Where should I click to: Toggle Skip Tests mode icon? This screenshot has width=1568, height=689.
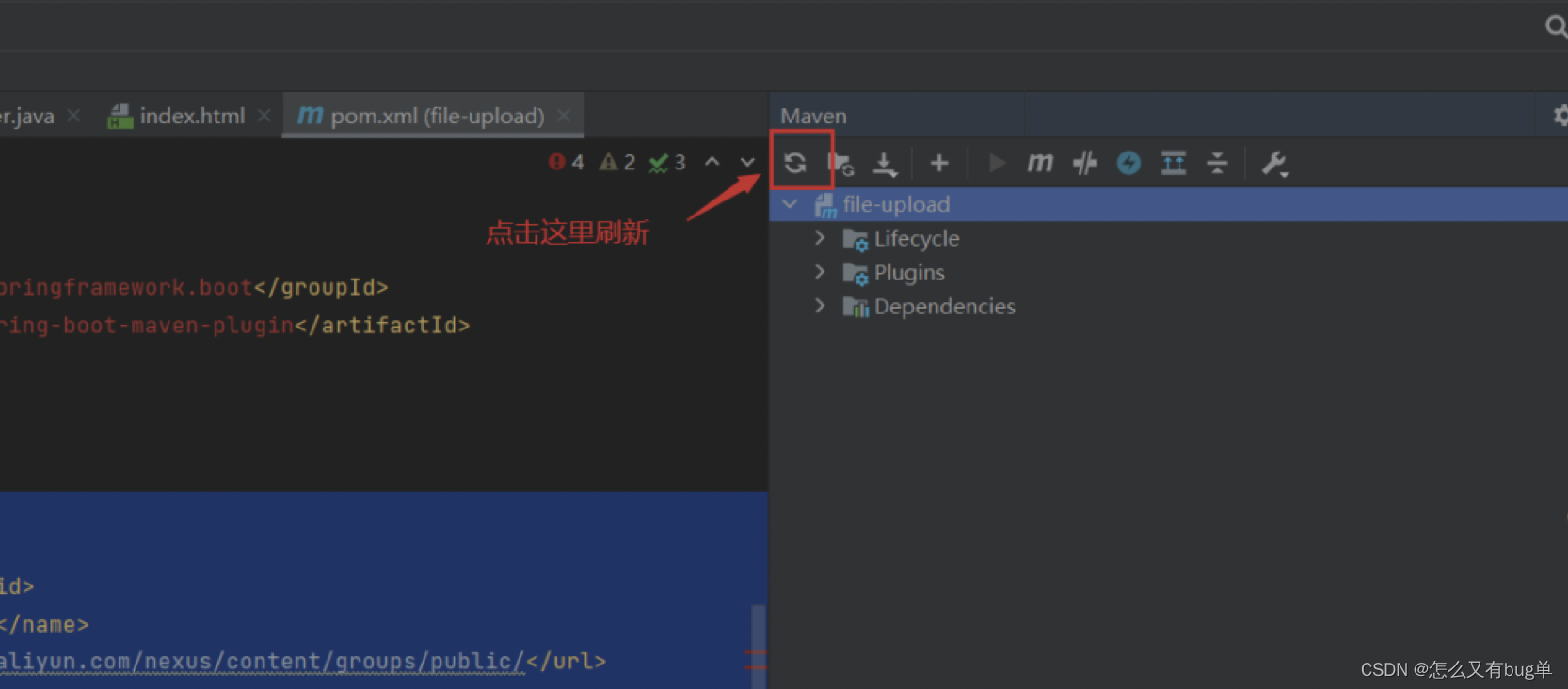(1085, 164)
